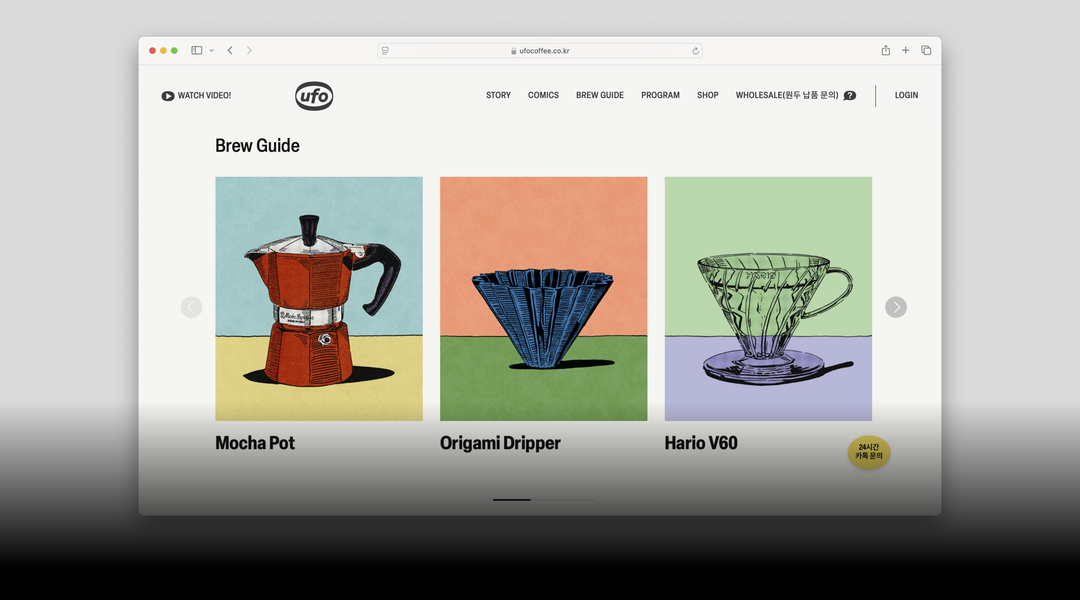Click the KakaoTalk chat bubble icon beside Wholesale
1080x600 pixels.
pos(850,96)
